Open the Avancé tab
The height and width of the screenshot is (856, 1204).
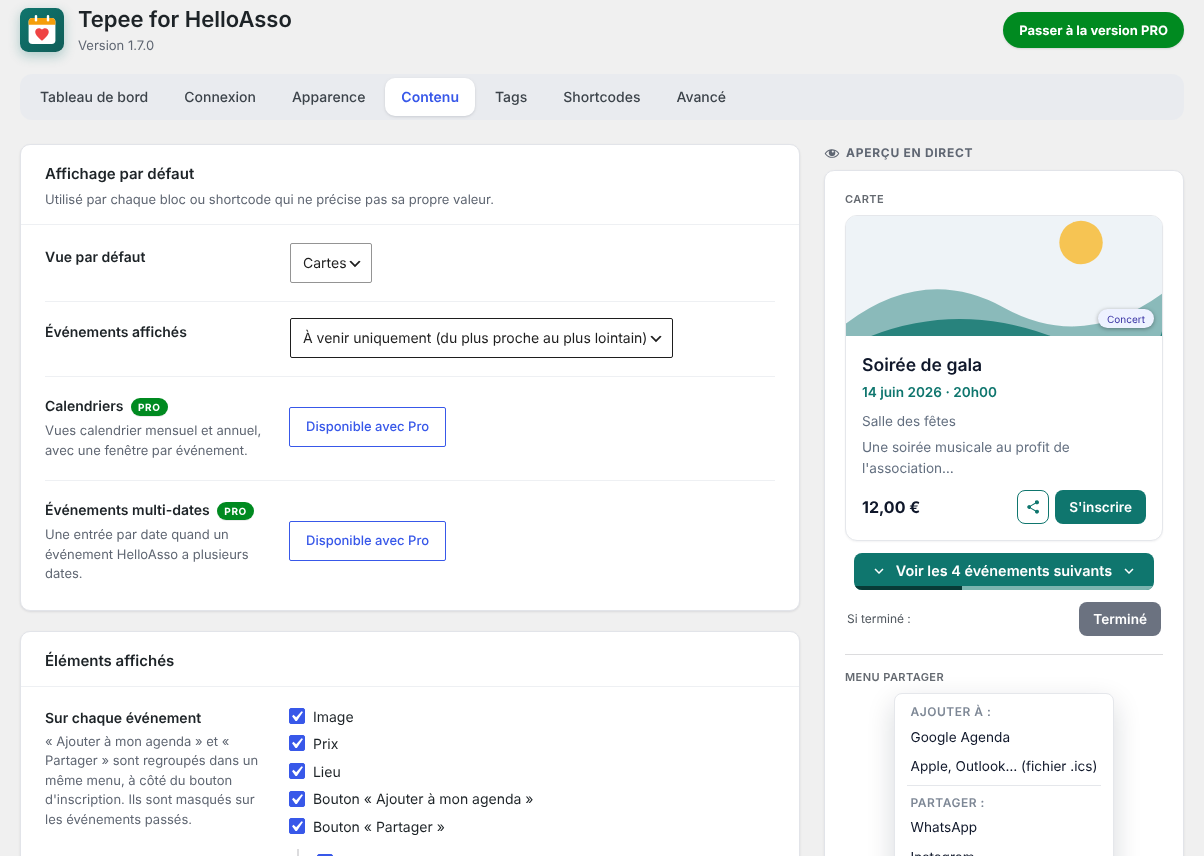[x=701, y=97]
